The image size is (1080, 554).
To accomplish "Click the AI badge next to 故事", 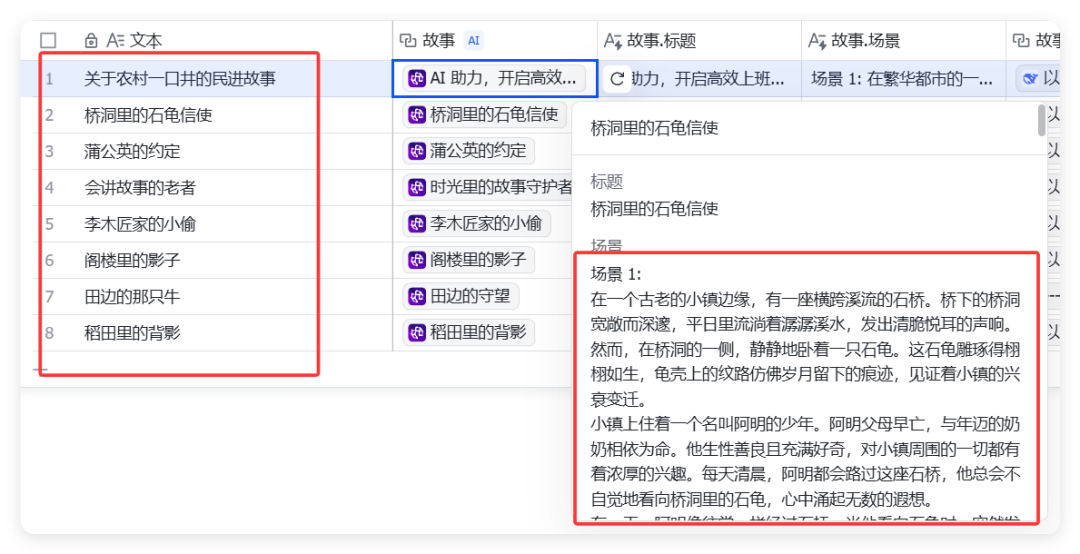I will (x=474, y=41).
